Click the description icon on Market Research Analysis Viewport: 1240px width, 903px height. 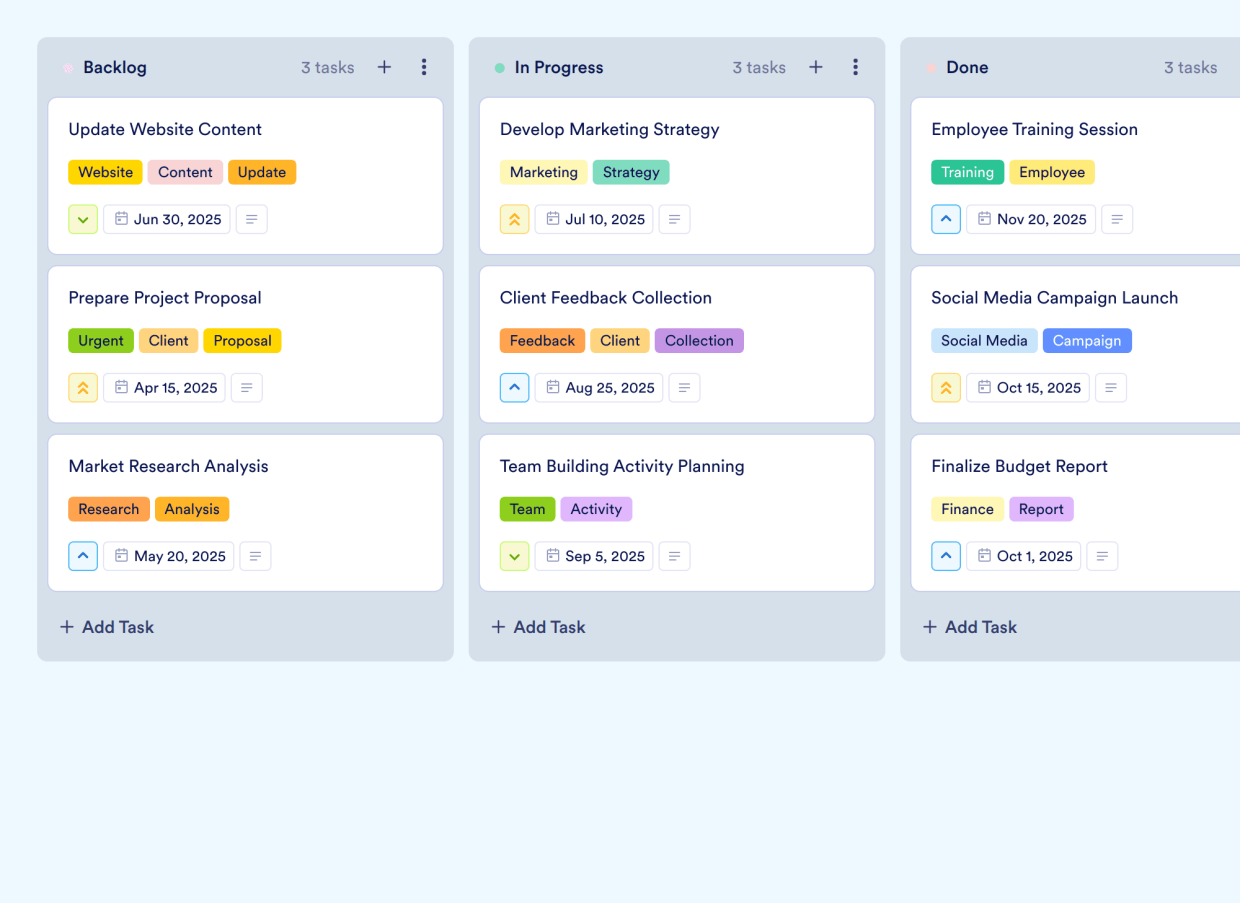[x=255, y=556]
